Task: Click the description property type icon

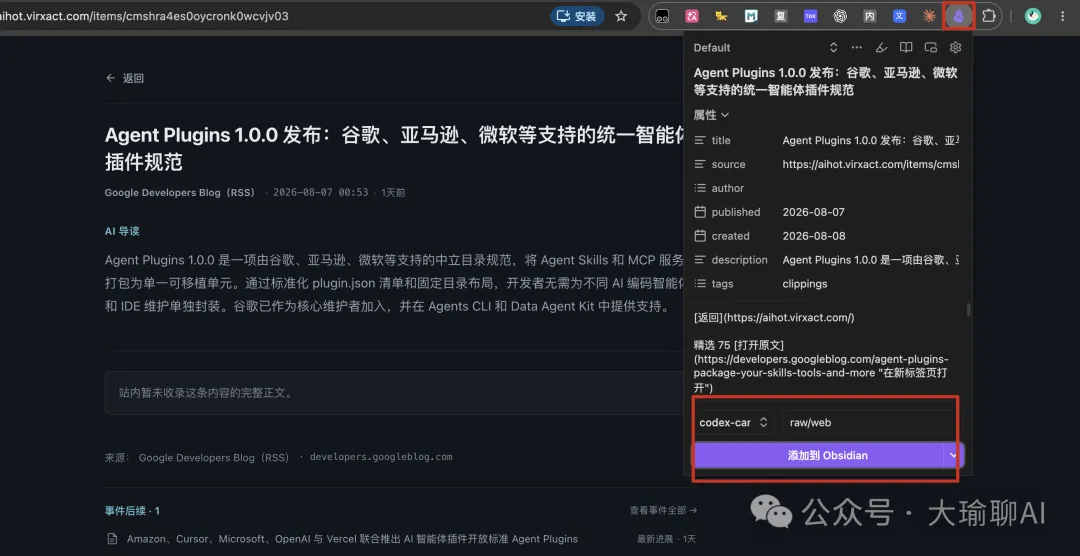Action: pos(700,260)
